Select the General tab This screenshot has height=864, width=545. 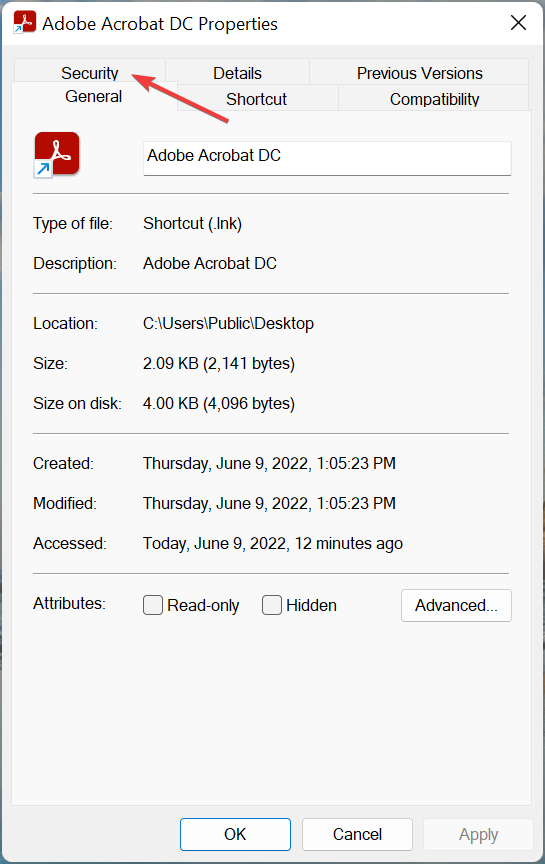click(x=94, y=96)
